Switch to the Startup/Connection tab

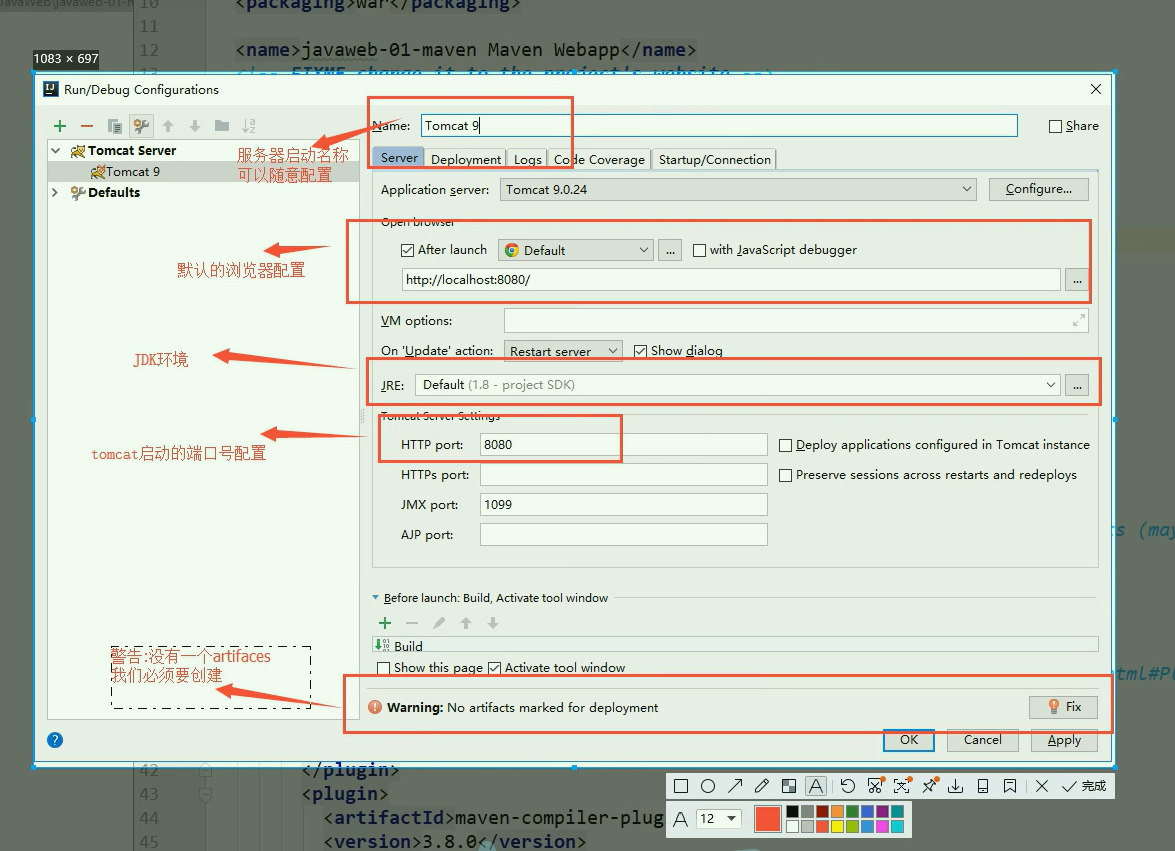pos(715,160)
